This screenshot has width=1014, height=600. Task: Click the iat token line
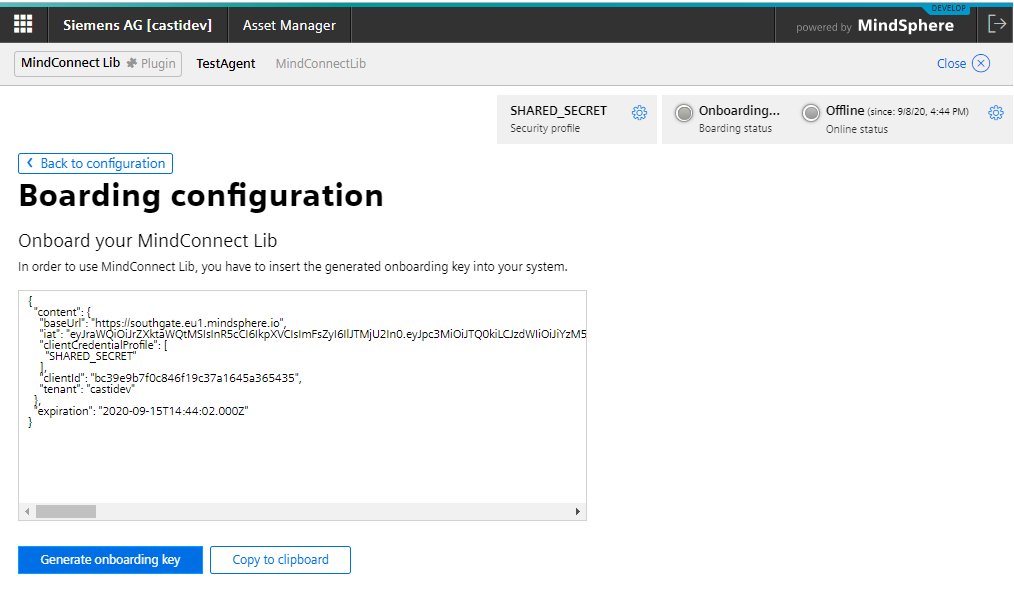click(x=313, y=334)
